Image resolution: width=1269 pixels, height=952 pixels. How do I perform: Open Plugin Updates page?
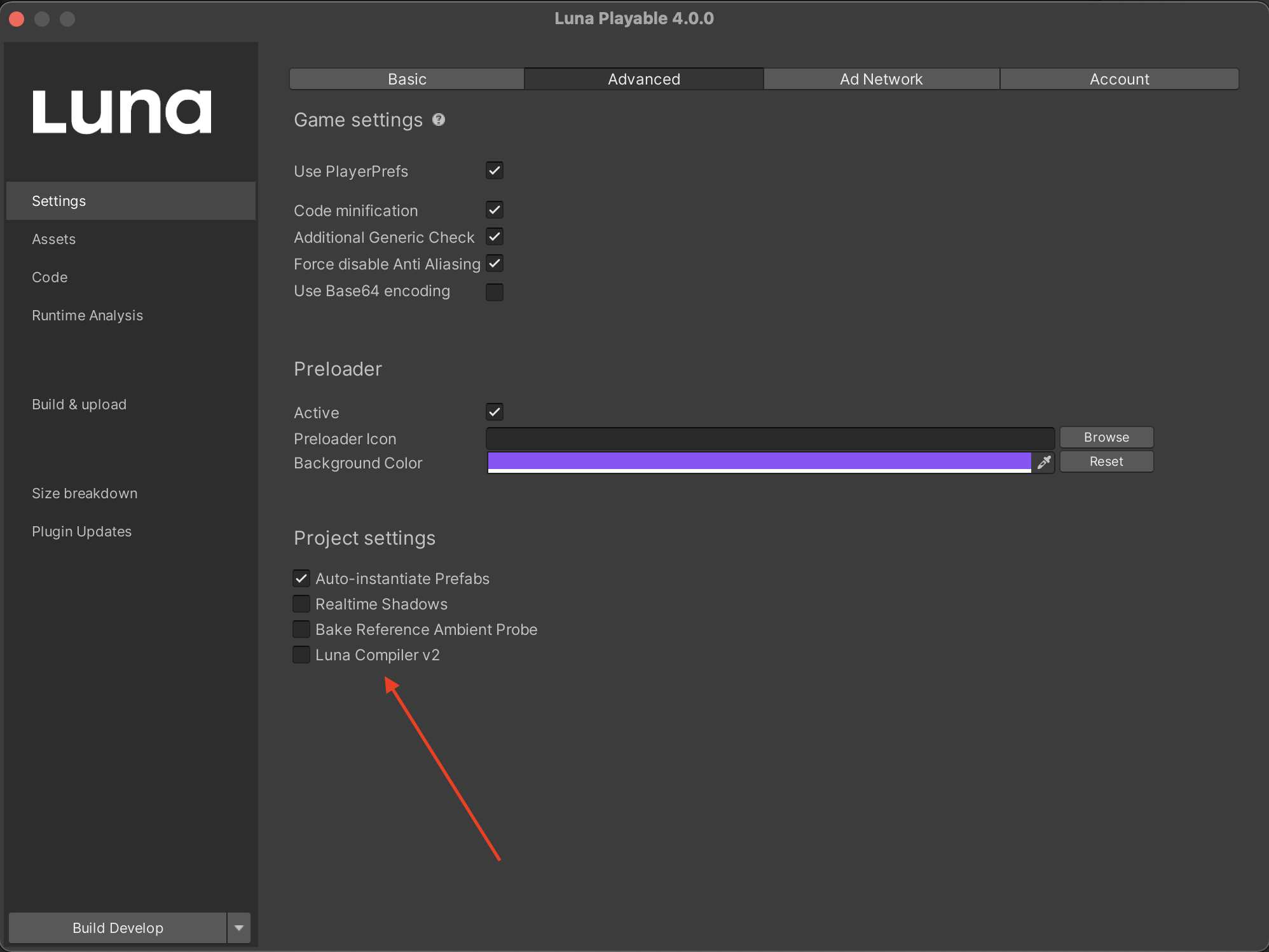(131, 531)
